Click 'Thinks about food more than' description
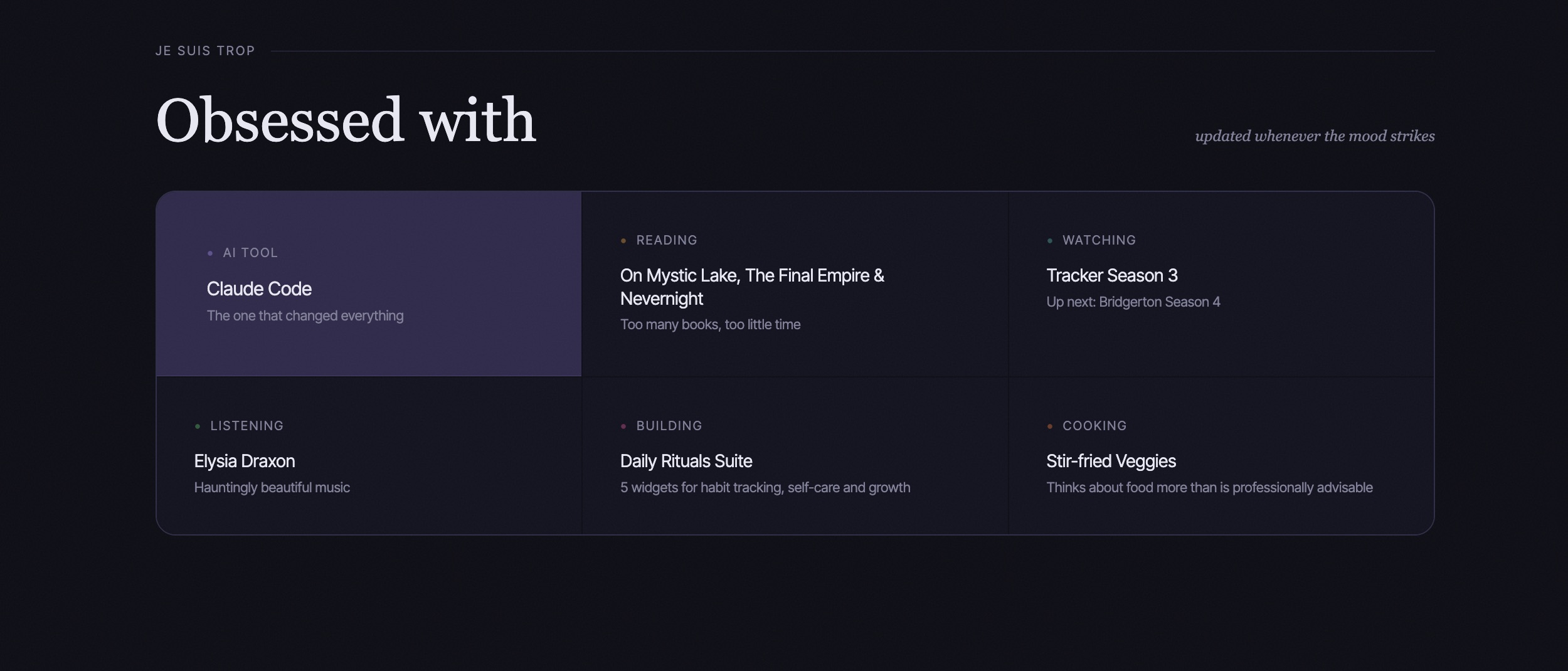 coord(1210,487)
